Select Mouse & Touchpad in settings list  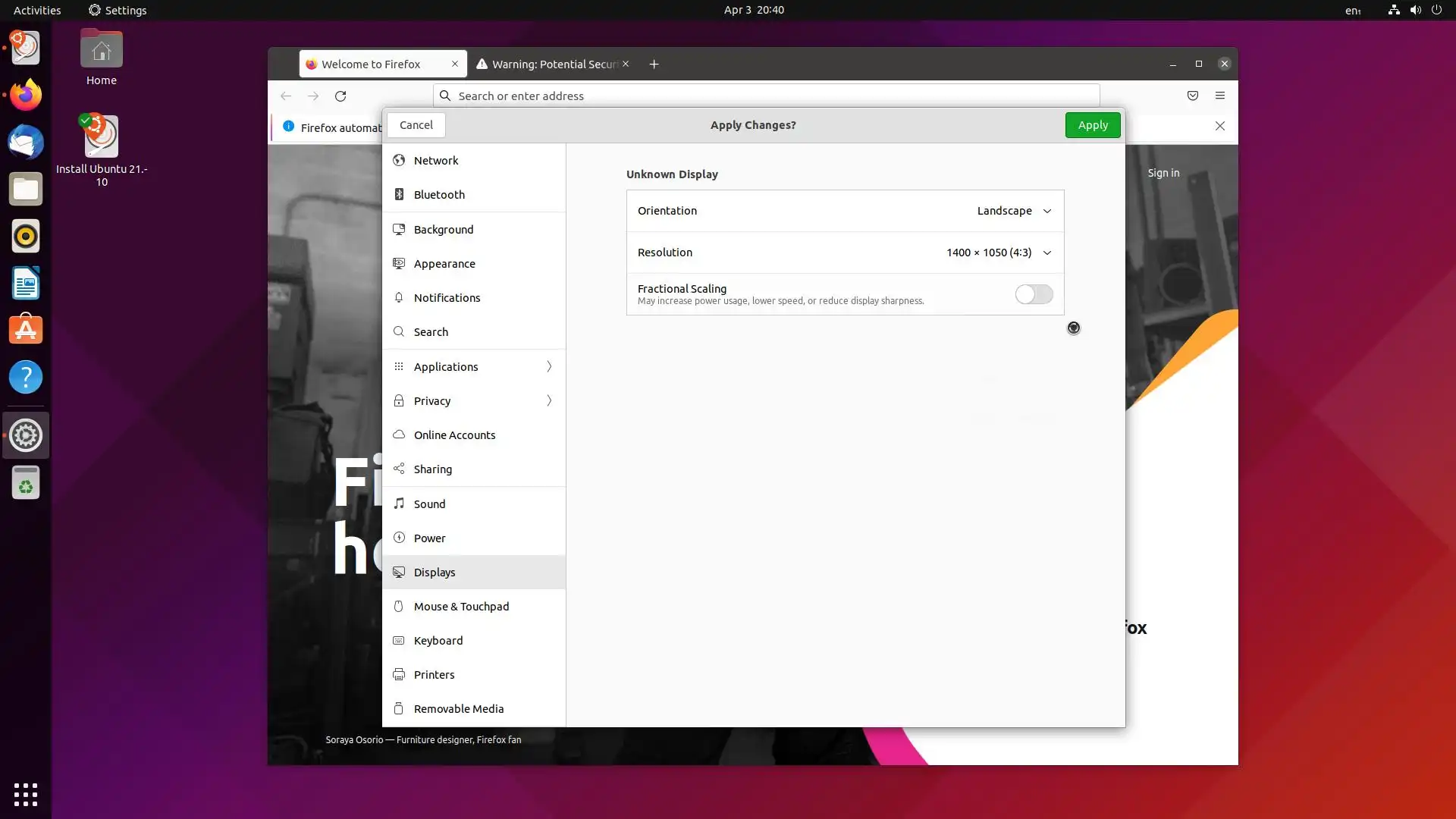[461, 607]
